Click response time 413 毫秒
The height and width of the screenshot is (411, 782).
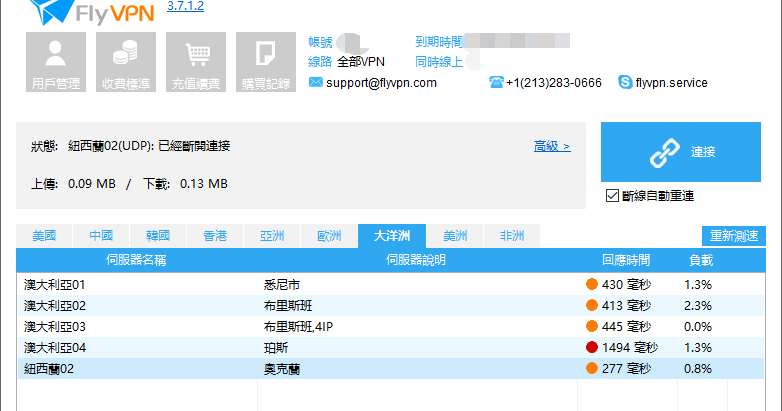tap(626, 306)
